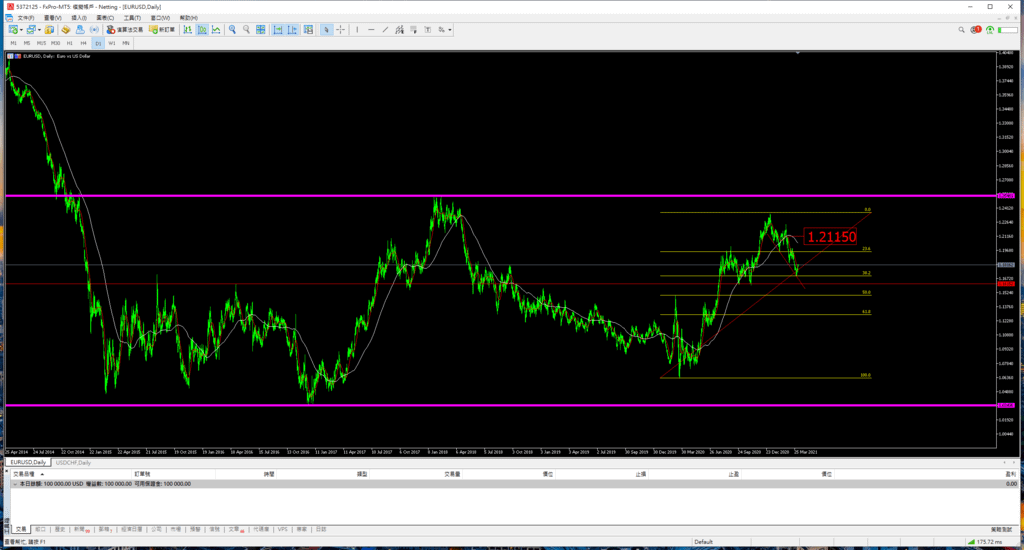Select the horizontal line drawing tool

371,29
